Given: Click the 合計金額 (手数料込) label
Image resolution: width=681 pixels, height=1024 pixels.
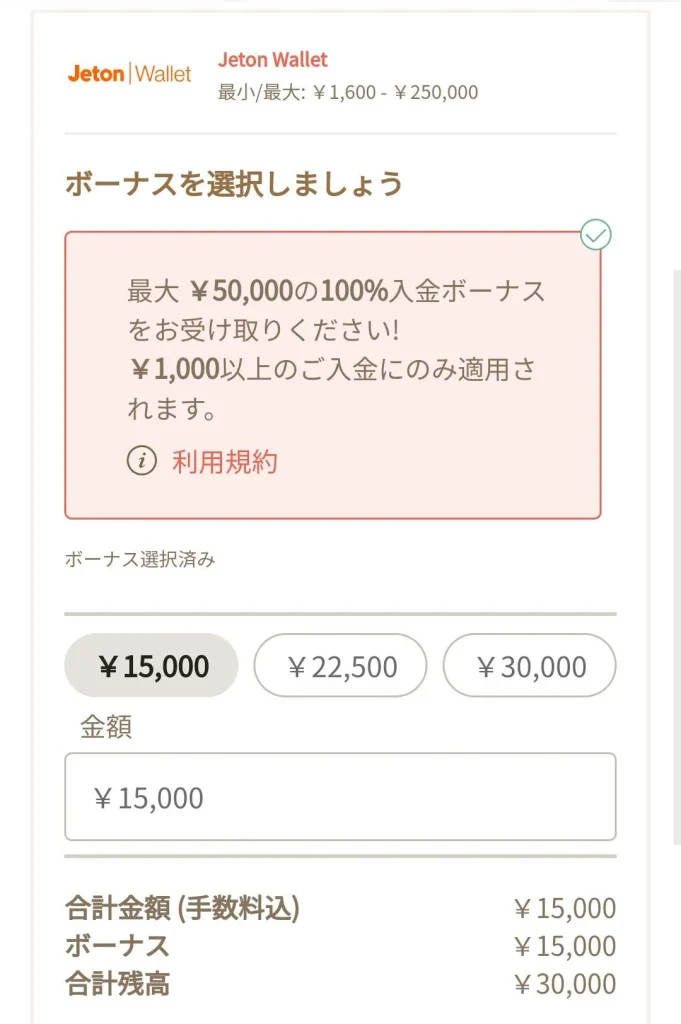Looking at the screenshot, I should pos(182,909).
